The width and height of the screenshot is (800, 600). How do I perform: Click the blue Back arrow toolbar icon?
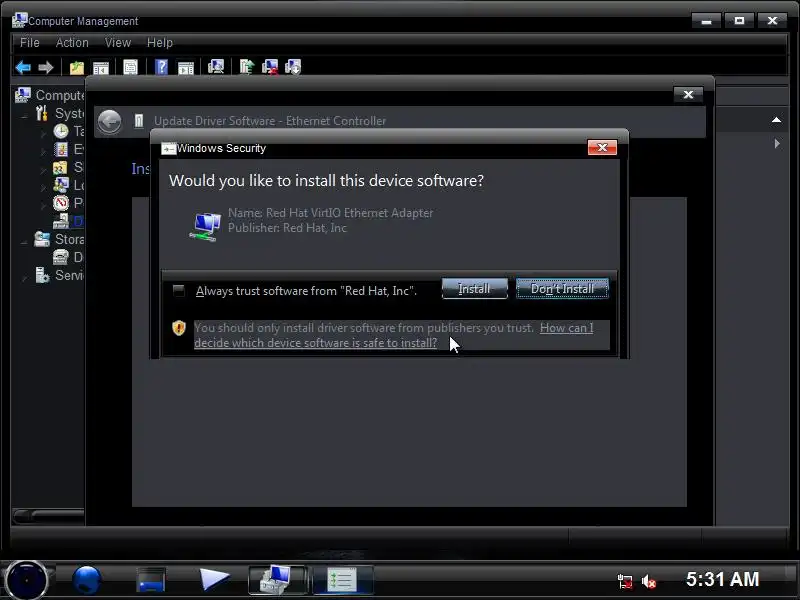(23, 67)
